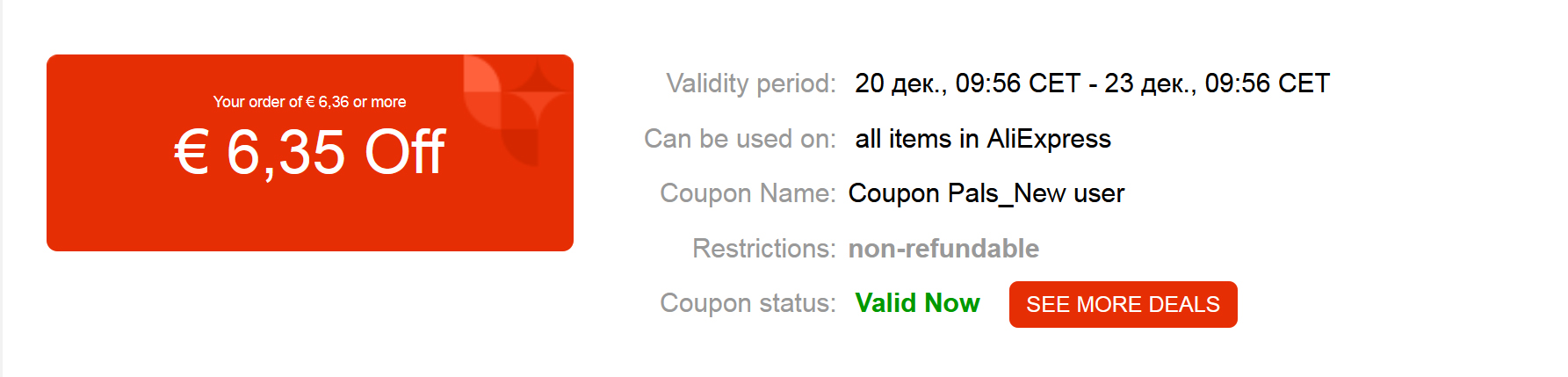
Task: Click the large word Off on coupon
Action: click(405, 152)
